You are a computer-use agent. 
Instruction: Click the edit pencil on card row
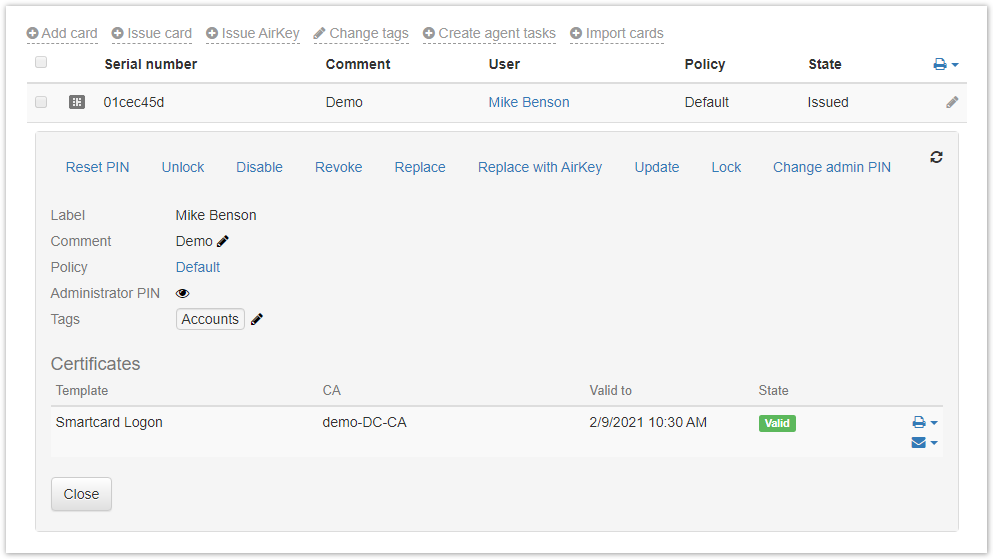click(x=952, y=102)
